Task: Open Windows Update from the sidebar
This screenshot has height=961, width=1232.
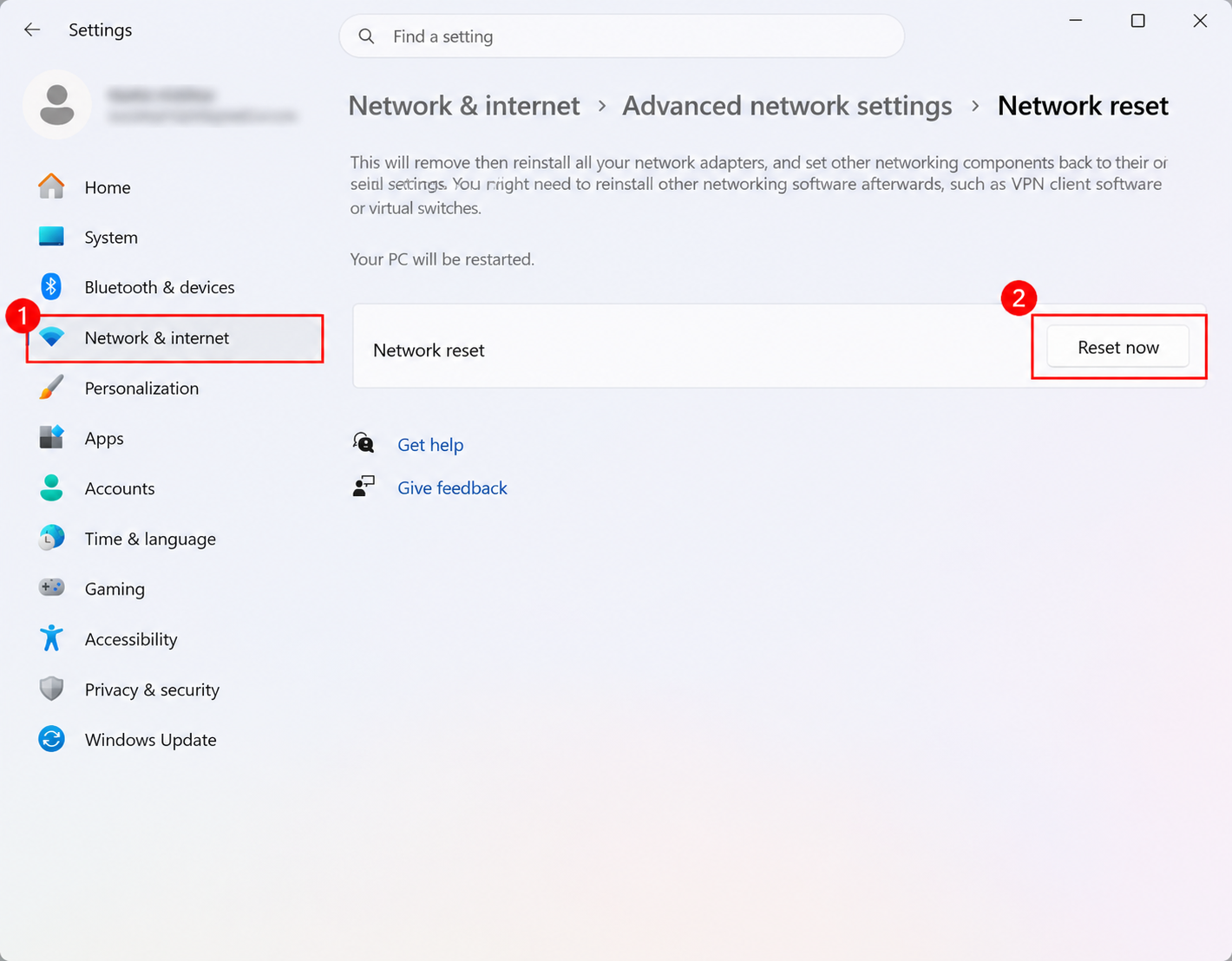Action: coord(175,740)
